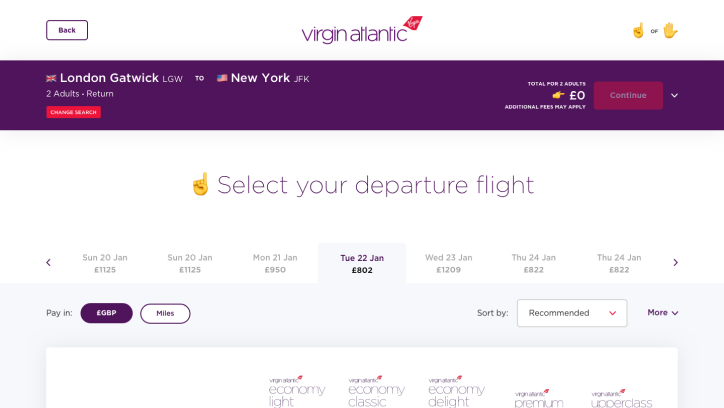Viewport: 724px width, 408px height.
Task: Click the UK flag beside London Gatwick
Action: [51, 78]
